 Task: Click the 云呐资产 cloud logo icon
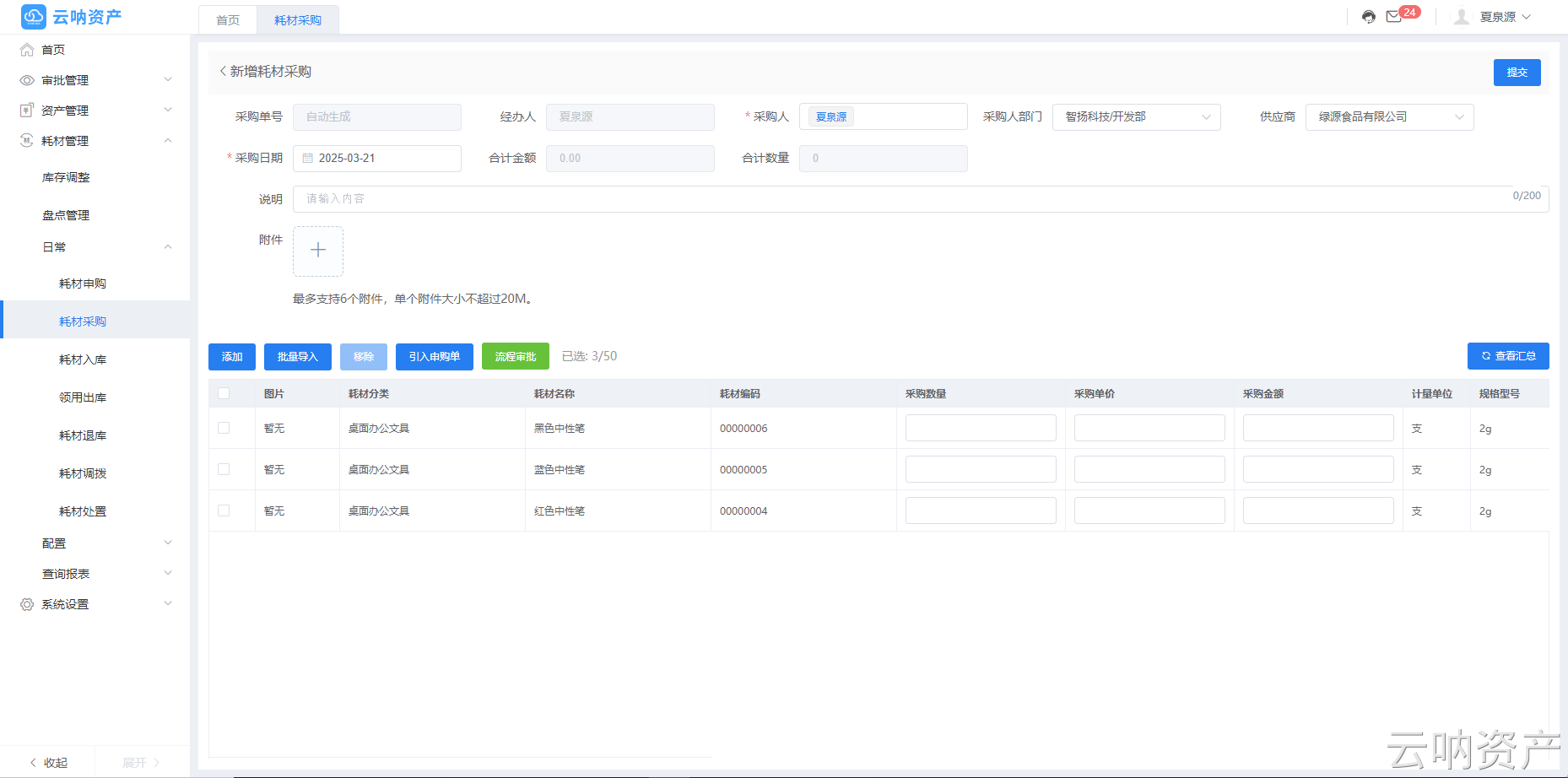tap(34, 17)
